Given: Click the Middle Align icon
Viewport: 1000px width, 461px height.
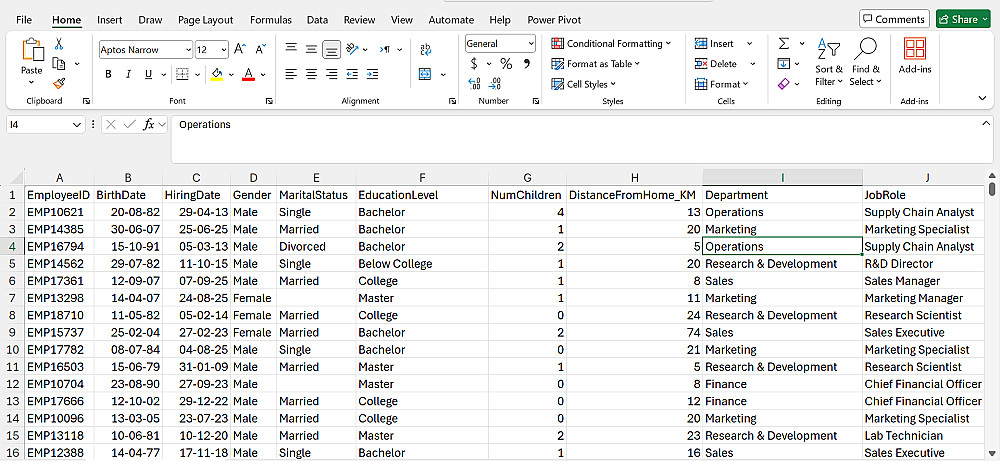Looking at the screenshot, I should [311, 48].
